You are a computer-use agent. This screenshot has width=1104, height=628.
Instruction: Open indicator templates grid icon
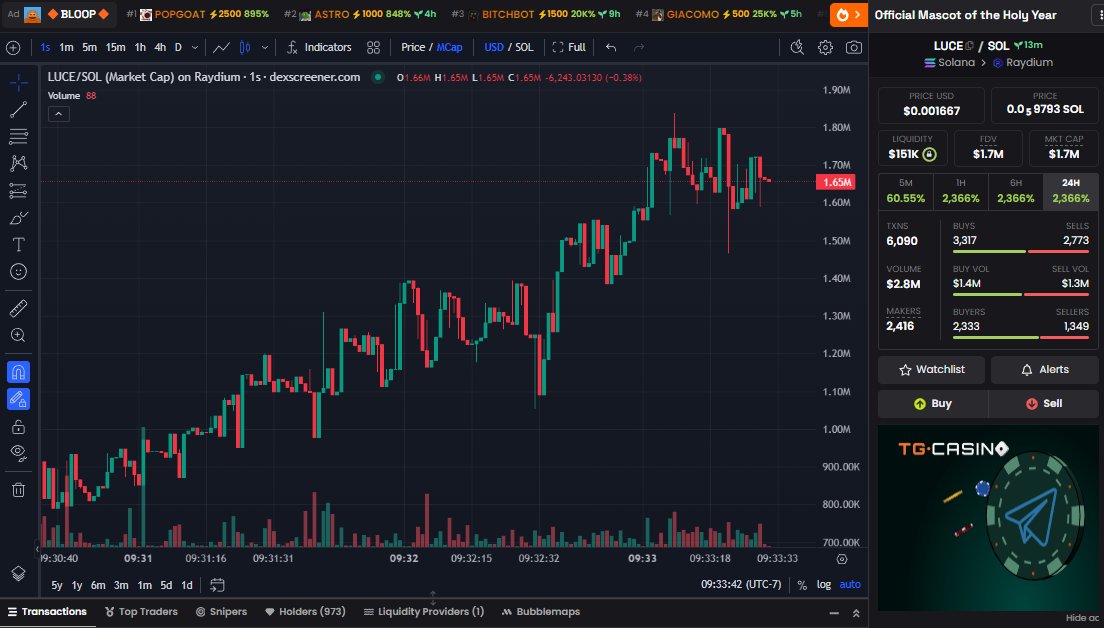pos(373,47)
